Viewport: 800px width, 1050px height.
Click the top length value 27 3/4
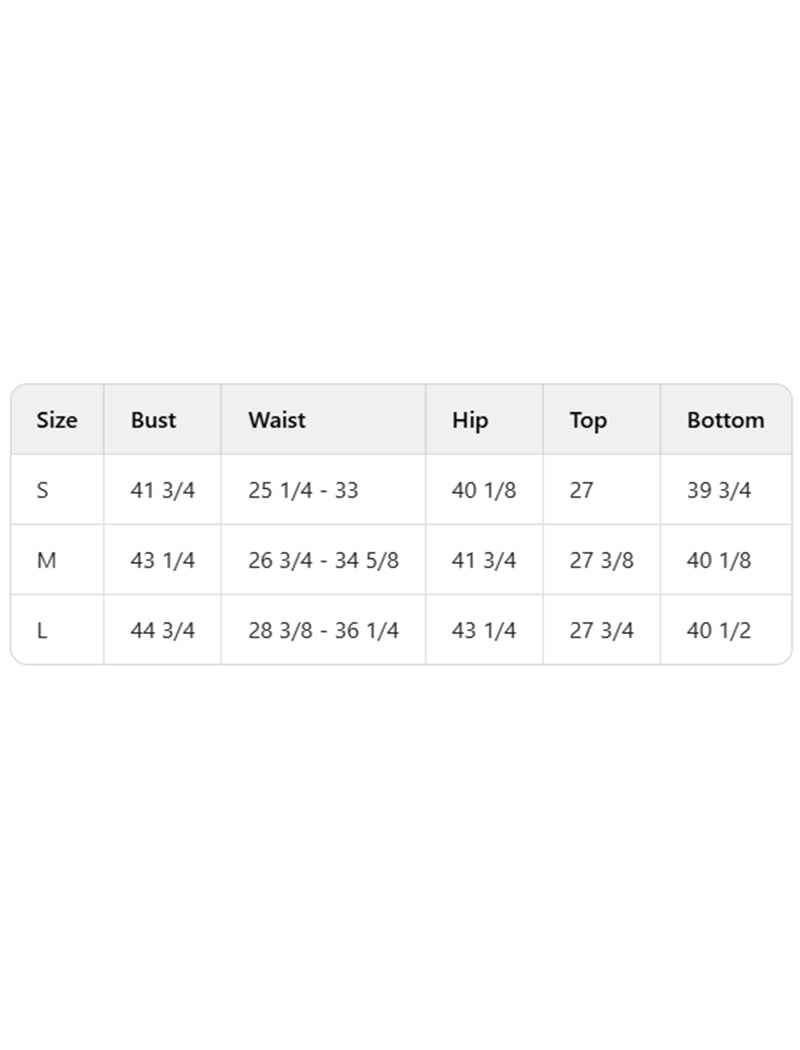pos(601,630)
